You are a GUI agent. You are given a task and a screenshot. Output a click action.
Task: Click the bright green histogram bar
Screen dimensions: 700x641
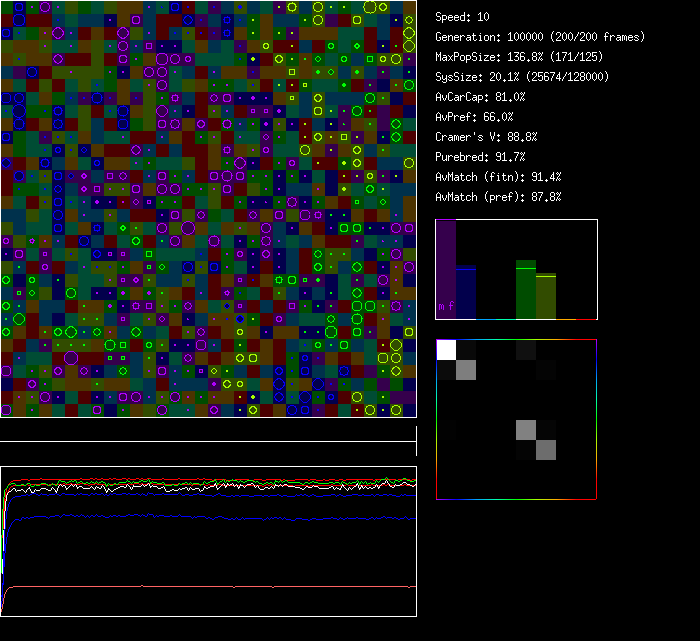(526, 290)
